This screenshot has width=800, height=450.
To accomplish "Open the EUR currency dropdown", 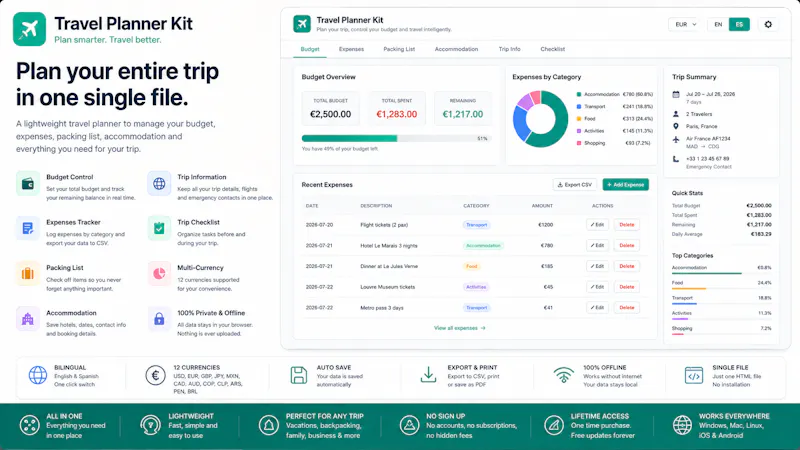I will tap(685, 24).
